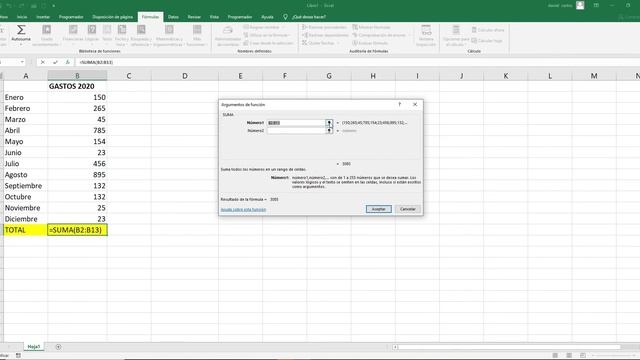Open Ayuda sobre esta función link
Viewport: 640px width, 360px height.
[x=243, y=209]
